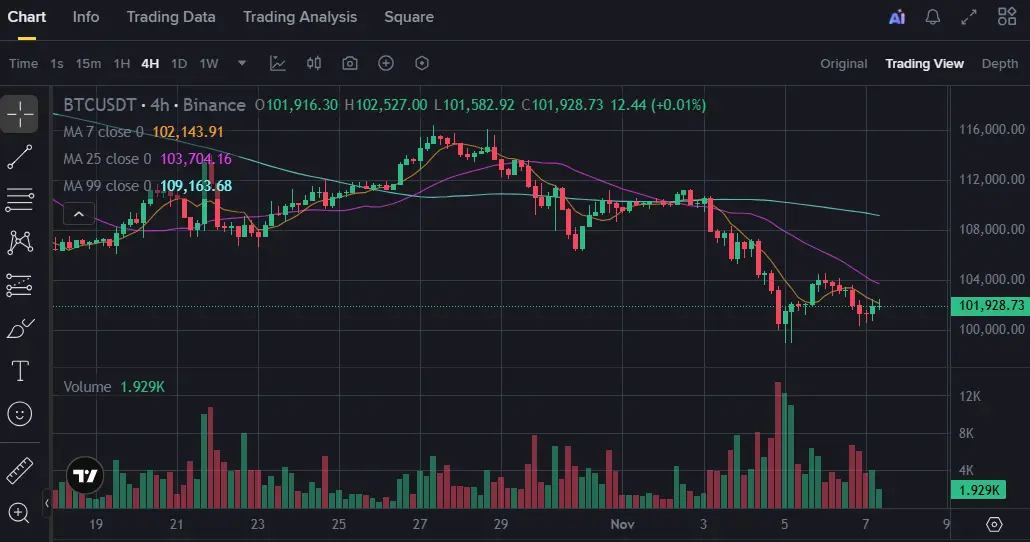This screenshot has width=1030, height=542.
Task: Select the brush drawing tool
Action: (20, 328)
